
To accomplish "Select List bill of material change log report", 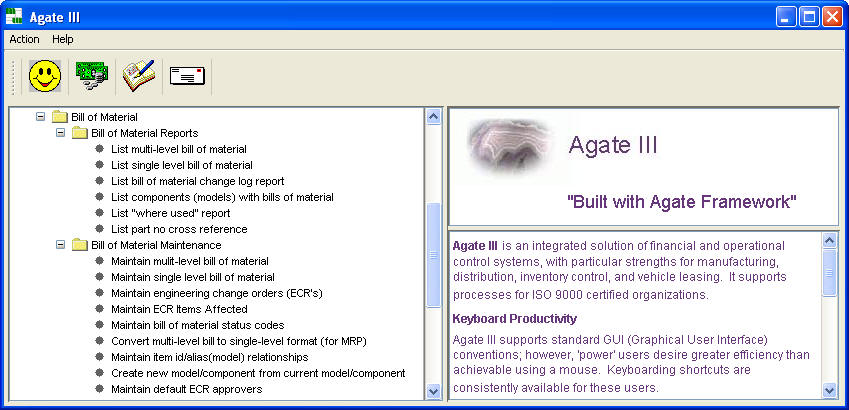I will pos(198,181).
